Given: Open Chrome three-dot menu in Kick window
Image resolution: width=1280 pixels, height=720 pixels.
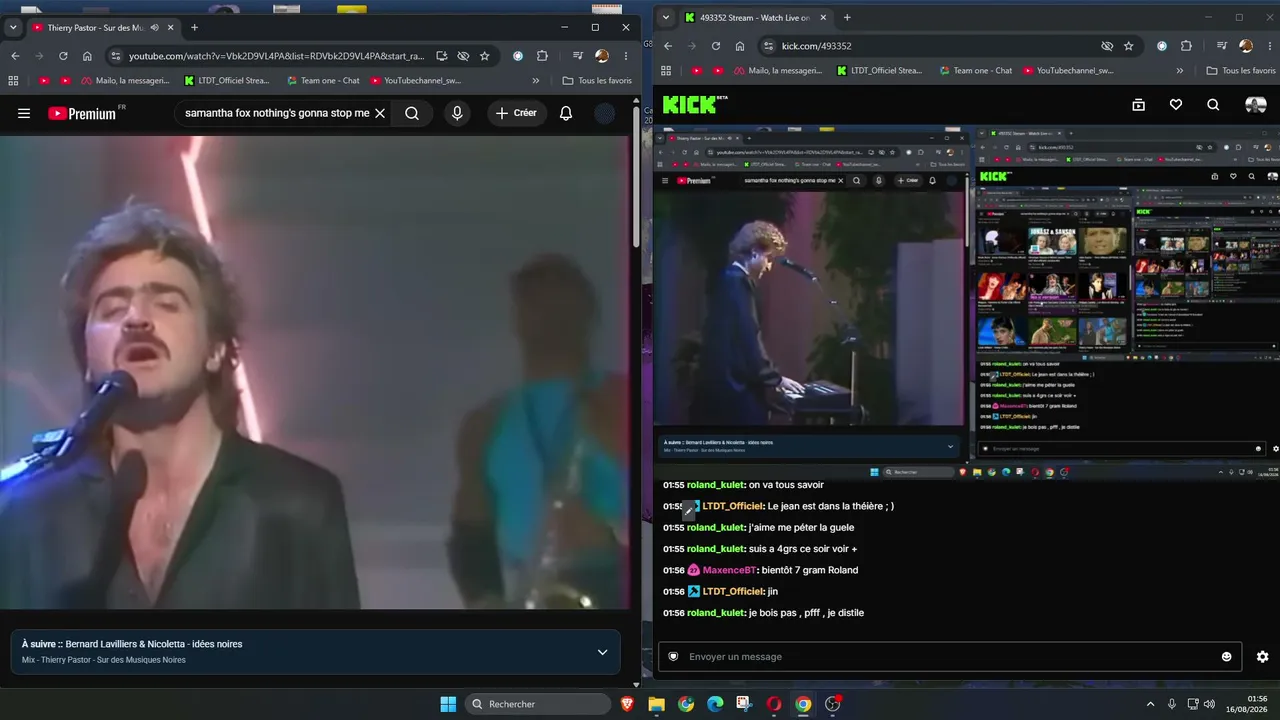Looking at the screenshot, I should (x=1270, y=46).
